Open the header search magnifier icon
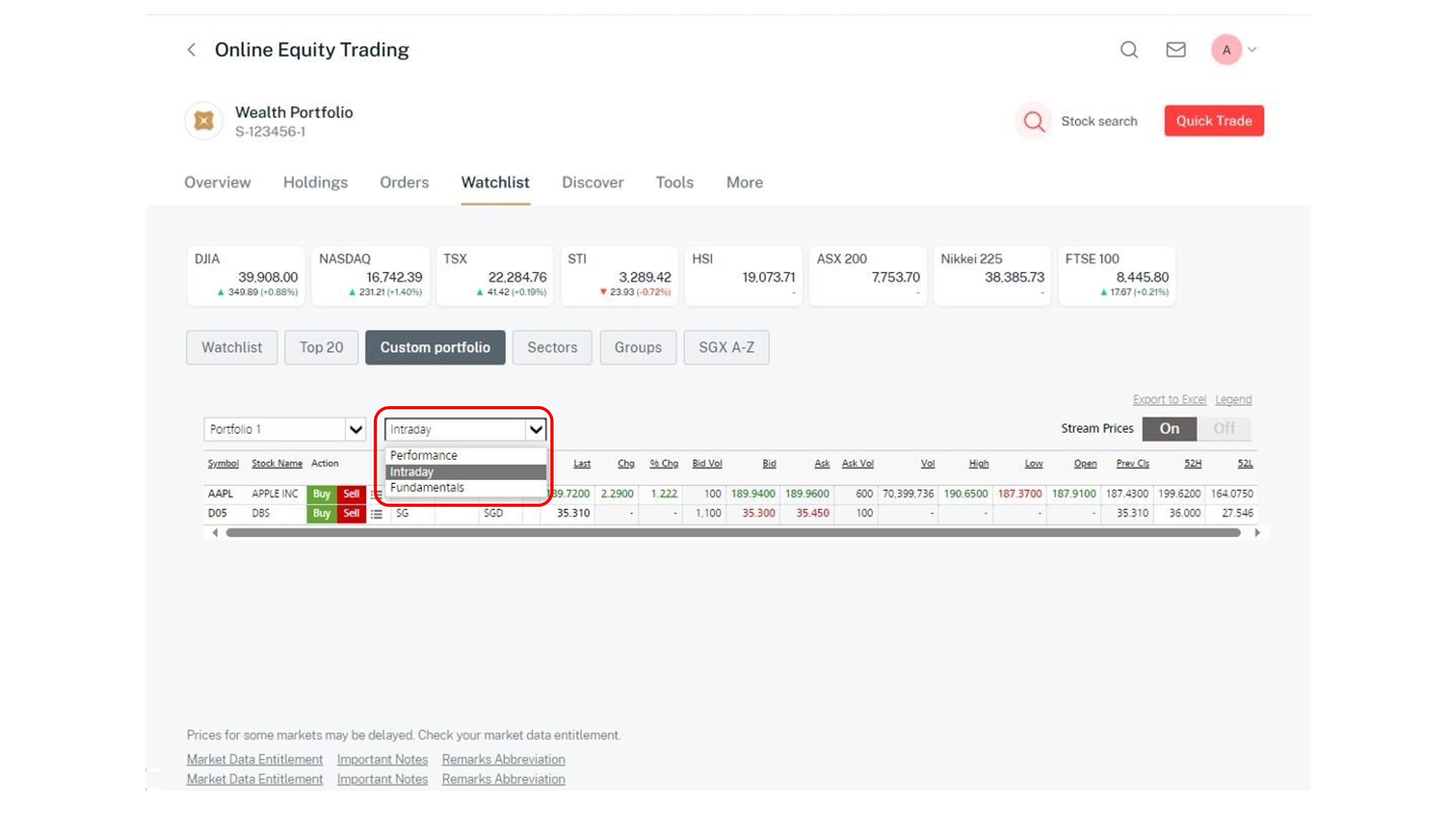The image size is (1456, 839). coord(1129,49)
